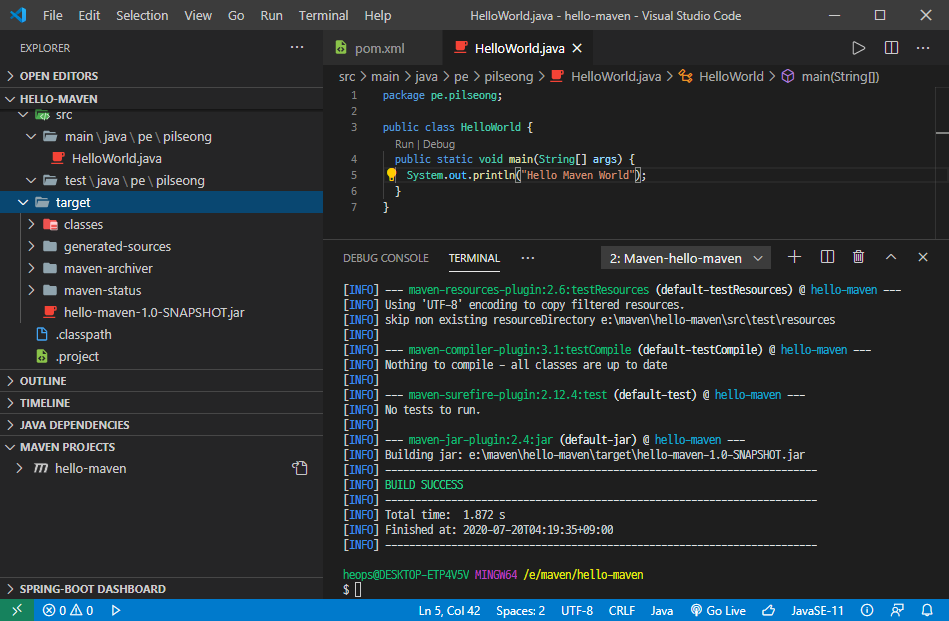Collapse the target folder
This screenshot has height=621, width=949.
pyautogui.click(x=162, y=202)
